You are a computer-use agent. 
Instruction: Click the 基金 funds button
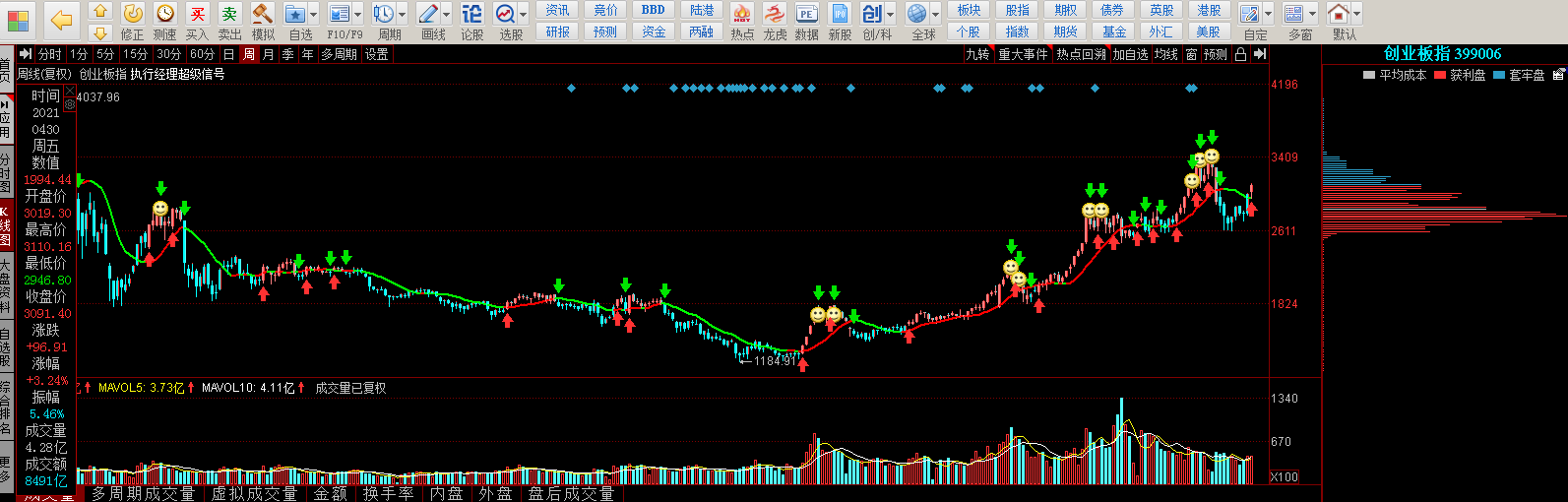pyautogui.click(x=1113, y=31)
